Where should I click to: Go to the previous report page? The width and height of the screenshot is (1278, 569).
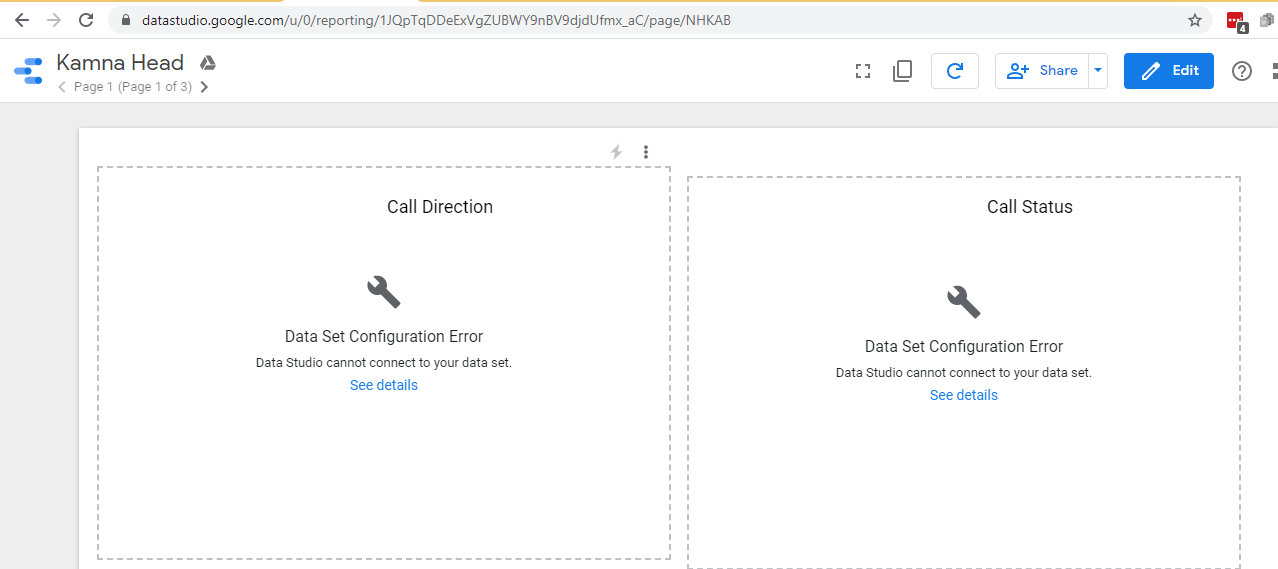coord(62,87)
